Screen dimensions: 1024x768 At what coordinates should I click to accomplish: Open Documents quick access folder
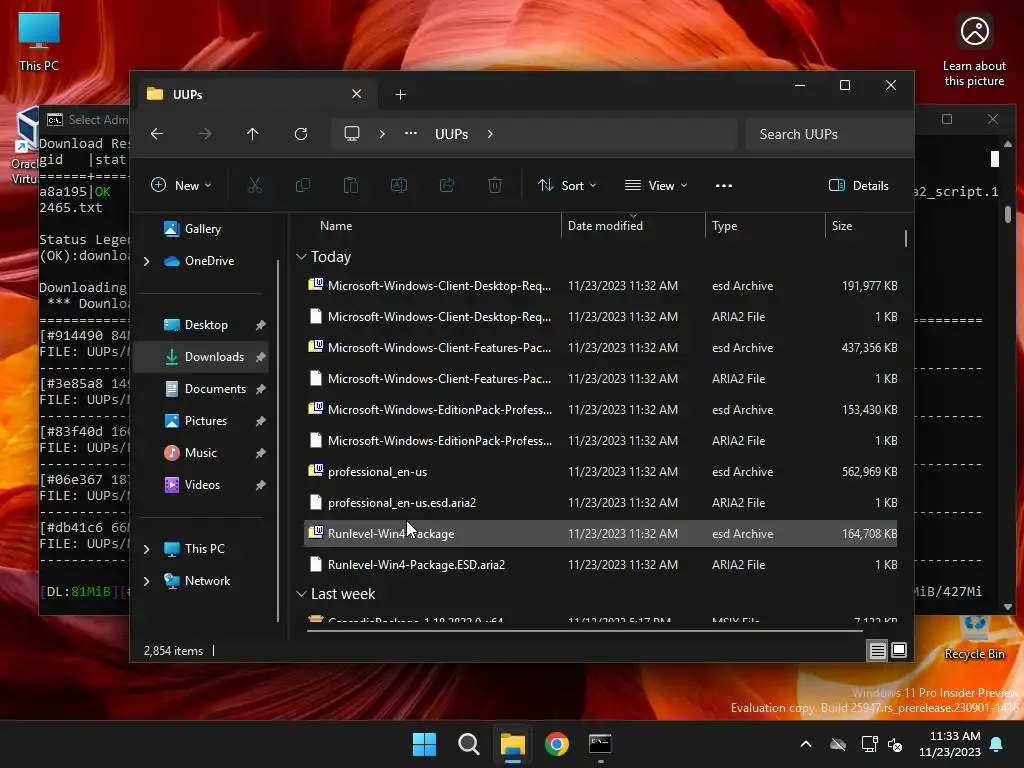(x=202, y=389)
